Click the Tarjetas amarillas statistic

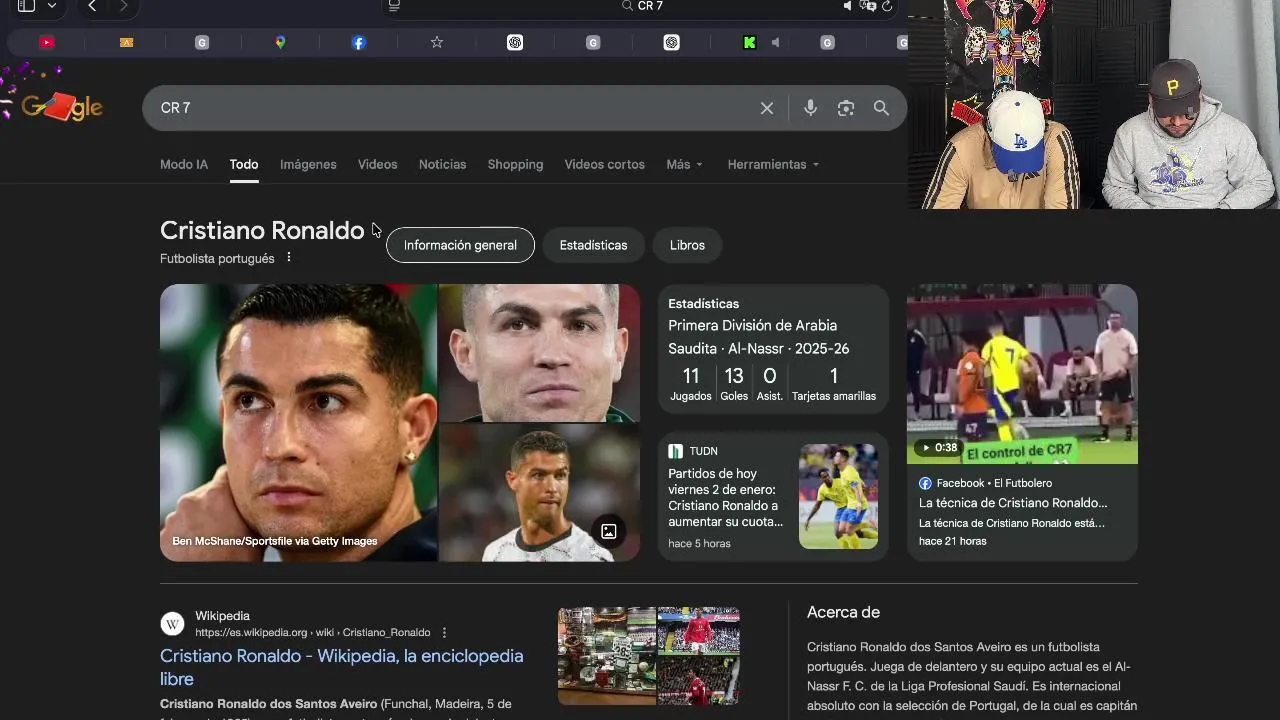pos(834,383)
